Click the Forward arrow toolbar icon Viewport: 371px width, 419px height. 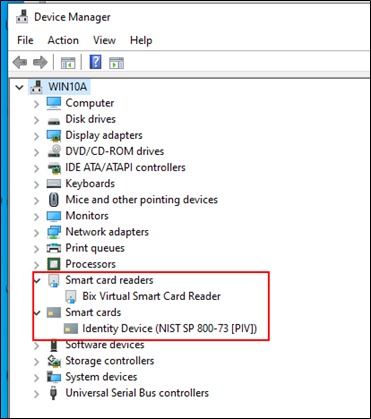40,63
